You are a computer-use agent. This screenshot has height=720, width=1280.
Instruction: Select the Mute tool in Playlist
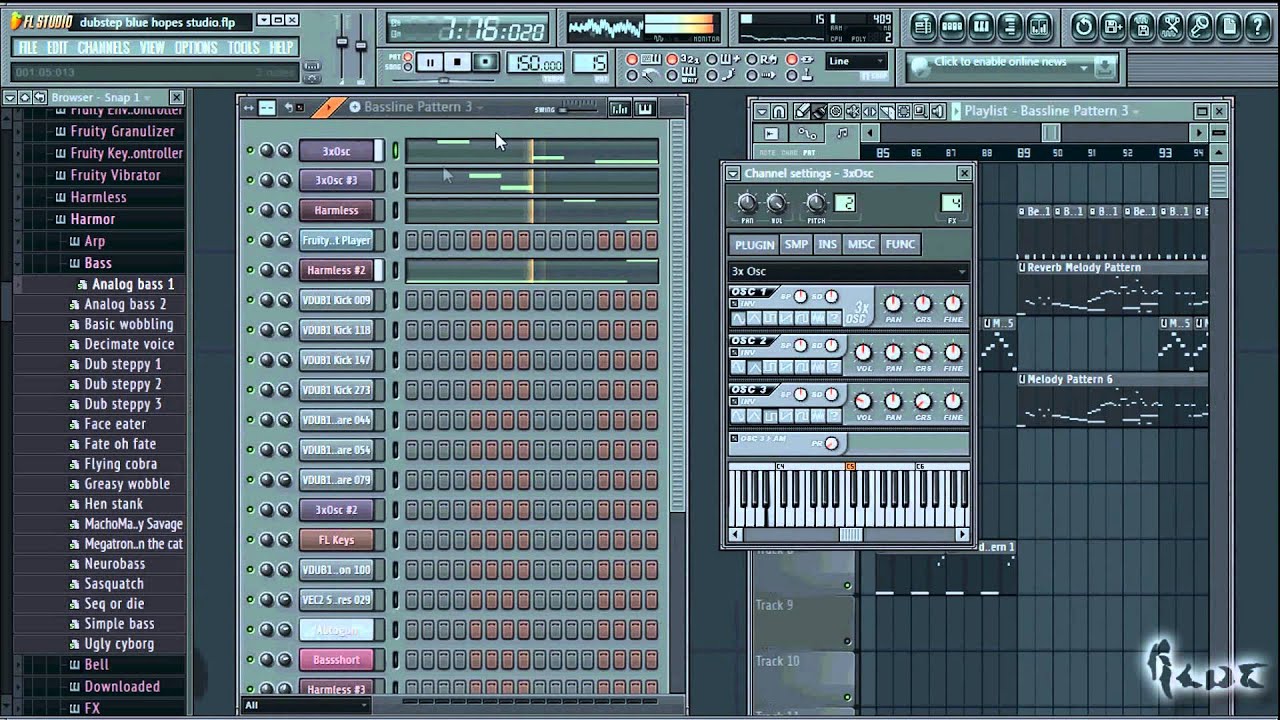853,111
